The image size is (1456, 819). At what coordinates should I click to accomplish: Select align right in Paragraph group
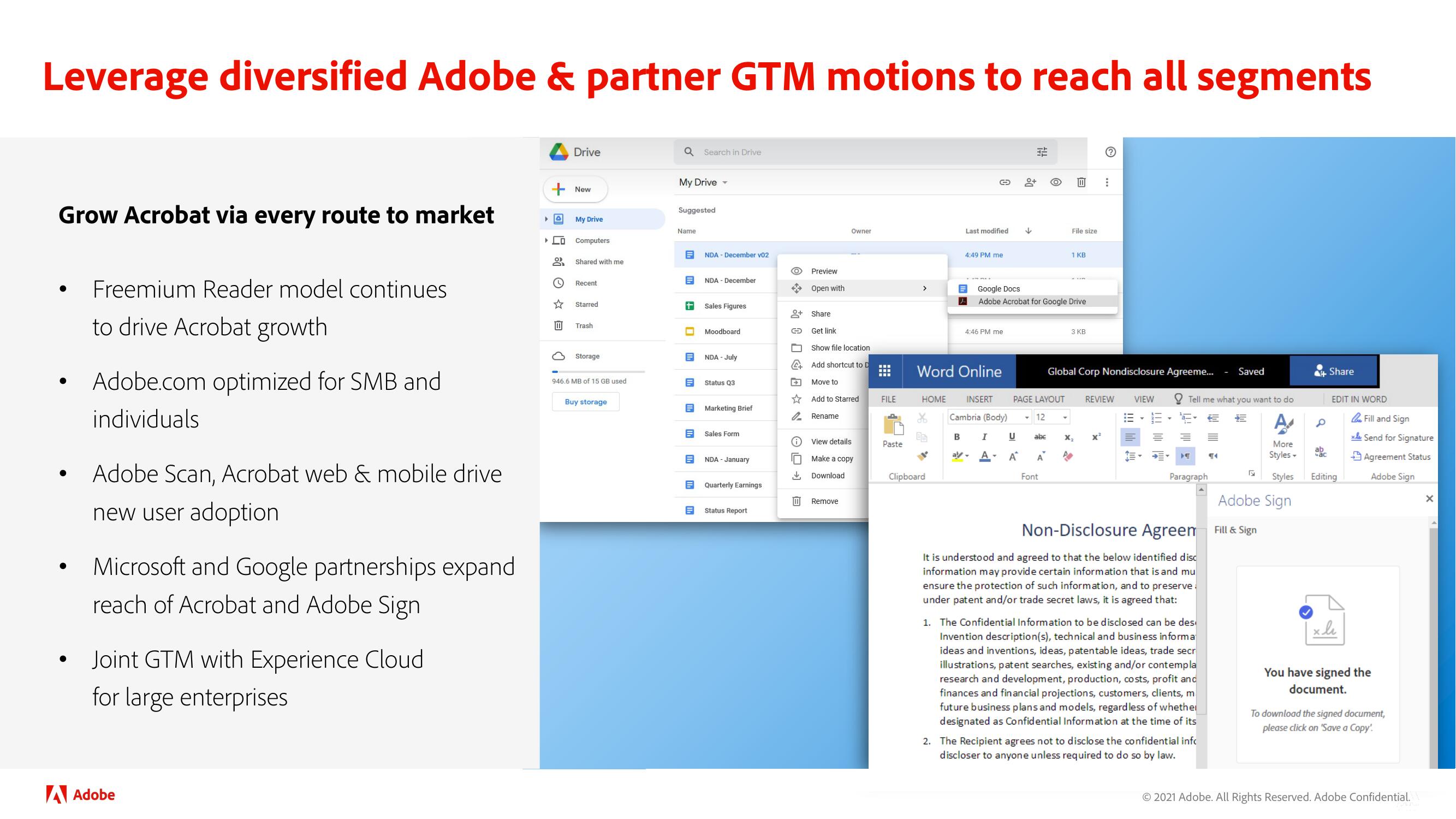click(x=1185, y=437)
